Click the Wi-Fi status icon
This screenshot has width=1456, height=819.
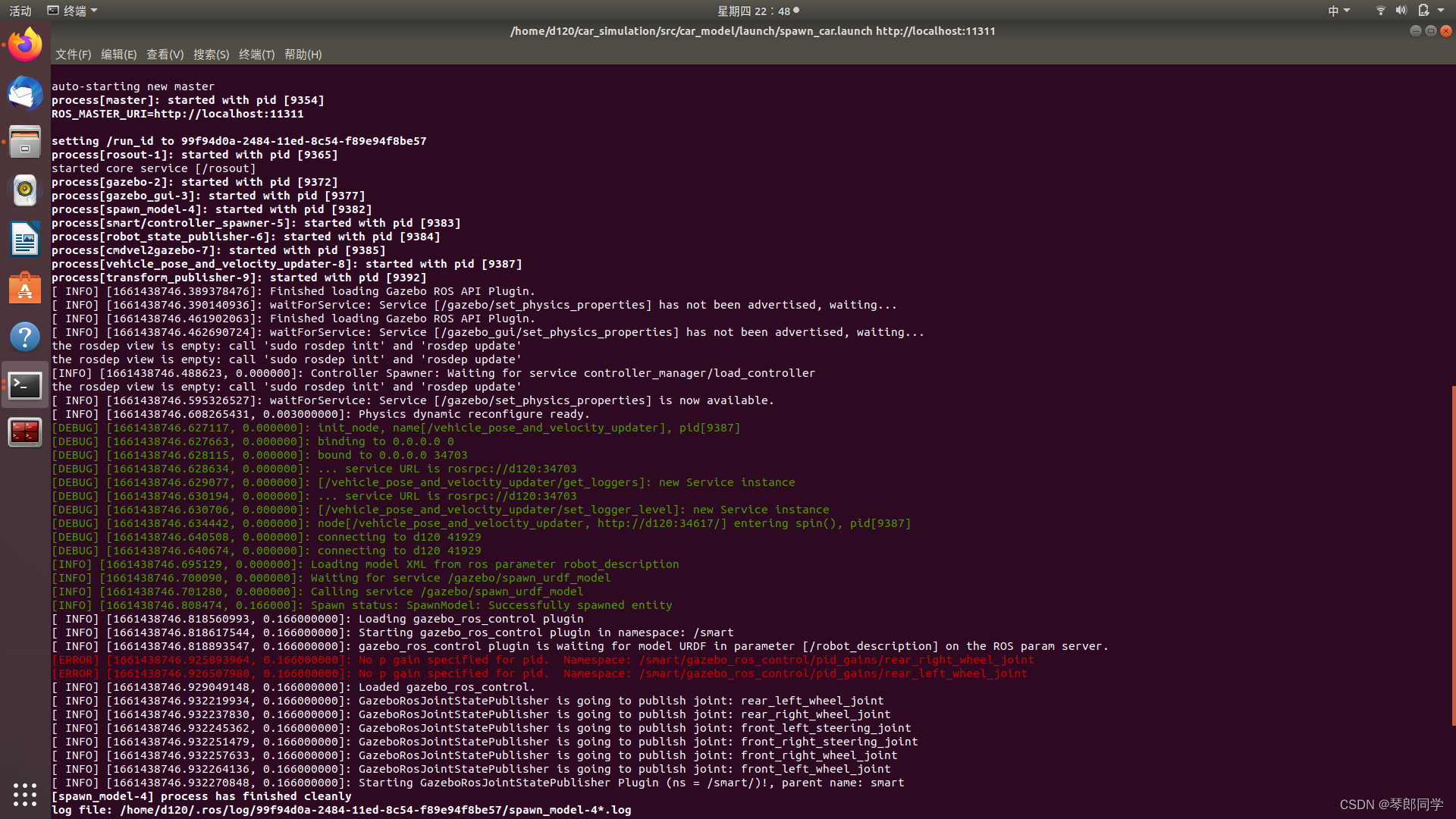point(1380,11)
